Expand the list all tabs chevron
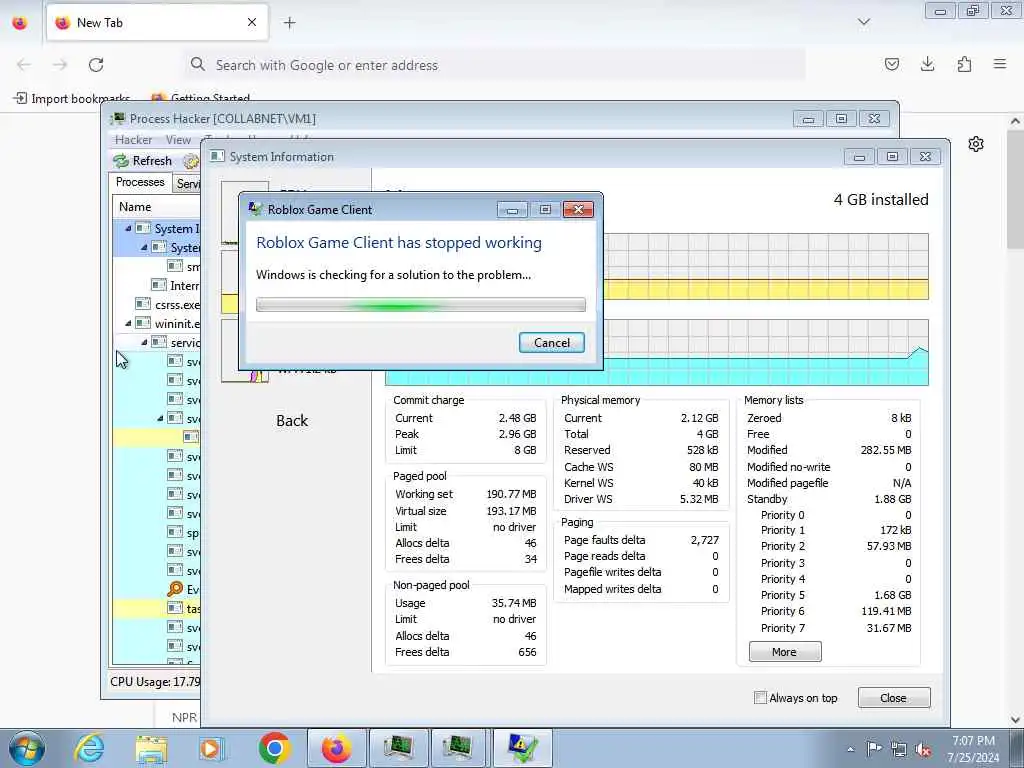The image size is (1024, 768). pos(863,22)
